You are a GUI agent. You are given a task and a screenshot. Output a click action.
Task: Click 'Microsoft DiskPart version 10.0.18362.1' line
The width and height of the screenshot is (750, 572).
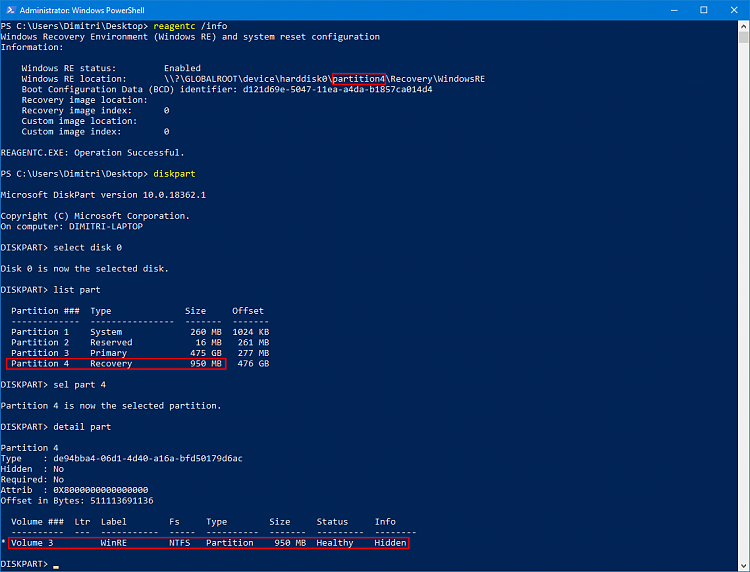(x=103, y=195)
